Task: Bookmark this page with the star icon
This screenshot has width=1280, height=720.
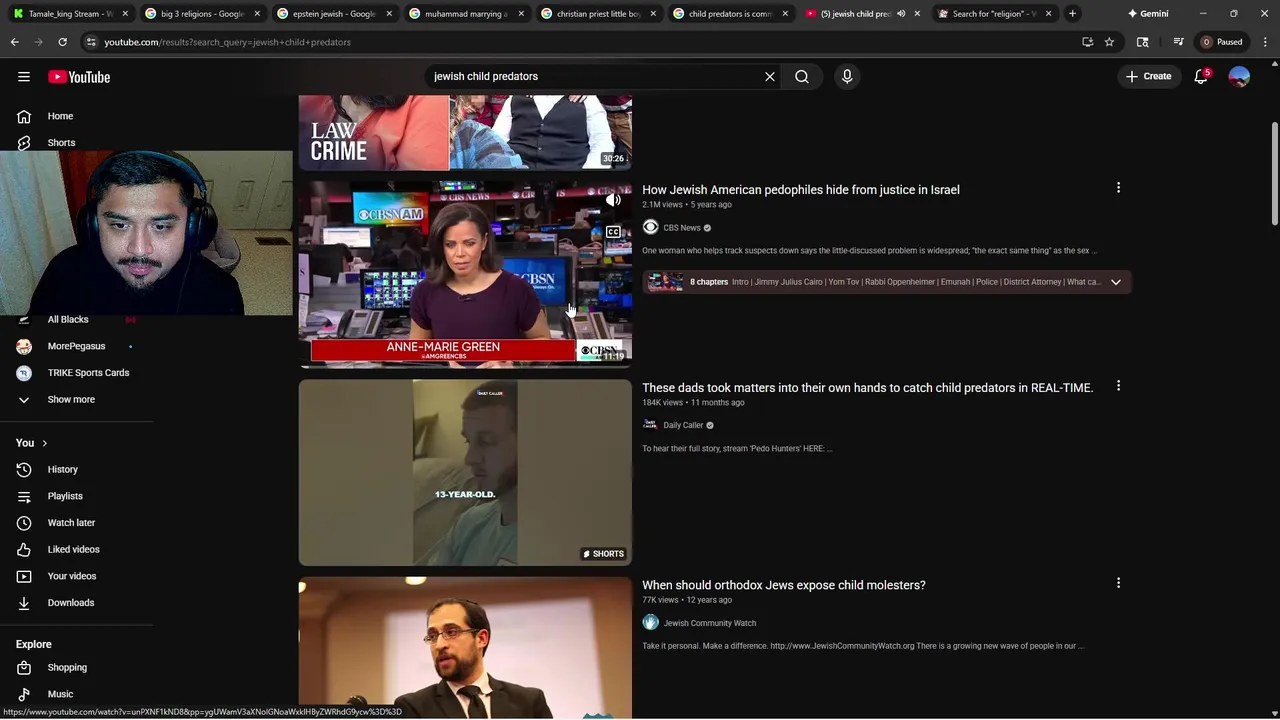Action: pos(1109,42)
